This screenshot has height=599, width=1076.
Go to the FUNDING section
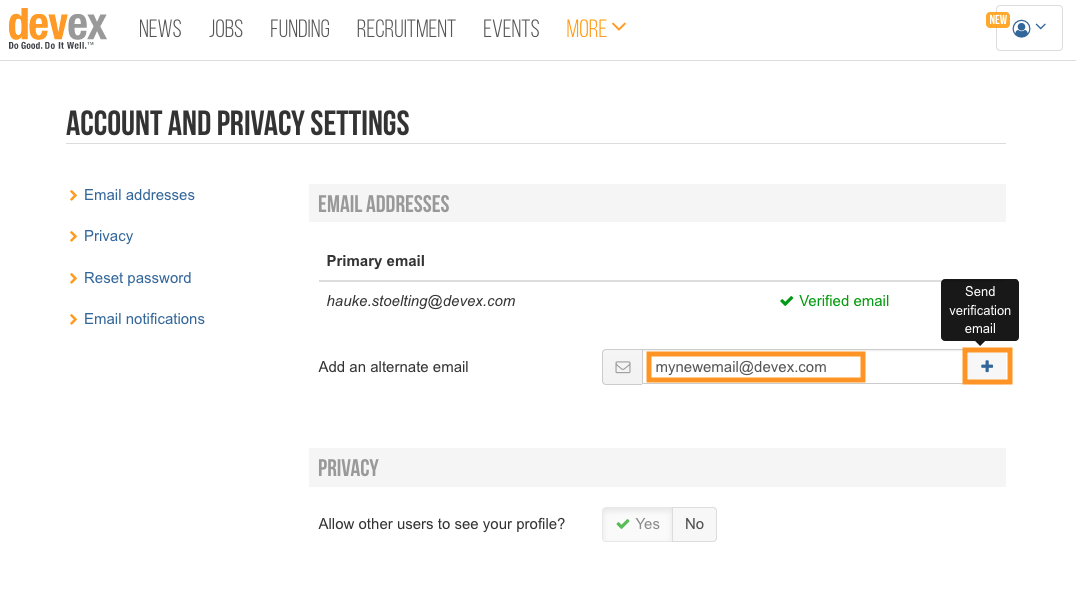pyautogui.click(x=299, y=29)
